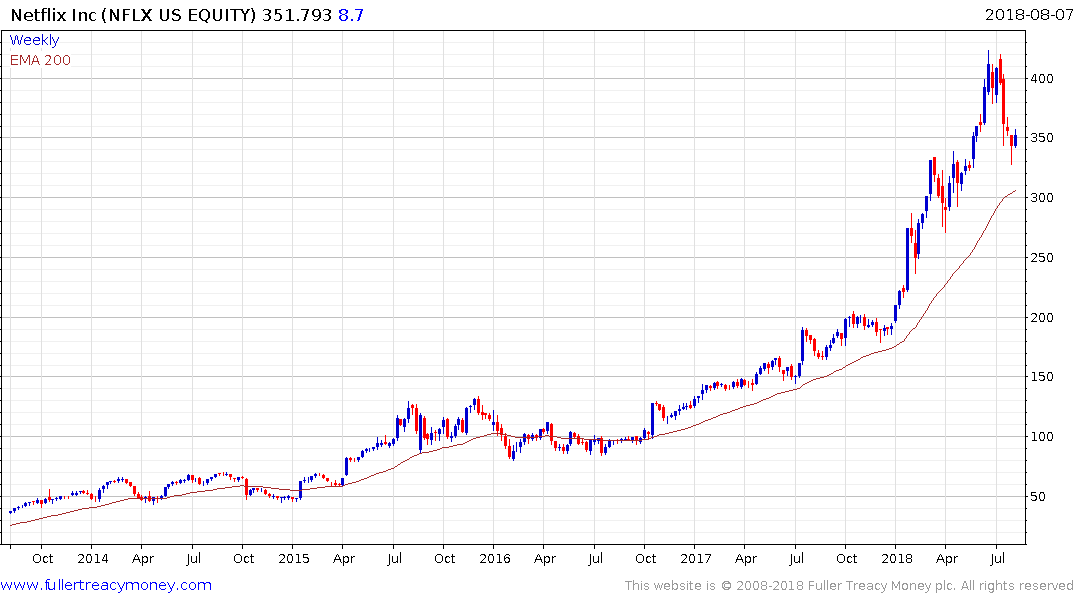Click the 2014 year axis label
The height and width of the screenshot is (600, 1075).
(x=93, y=558)
